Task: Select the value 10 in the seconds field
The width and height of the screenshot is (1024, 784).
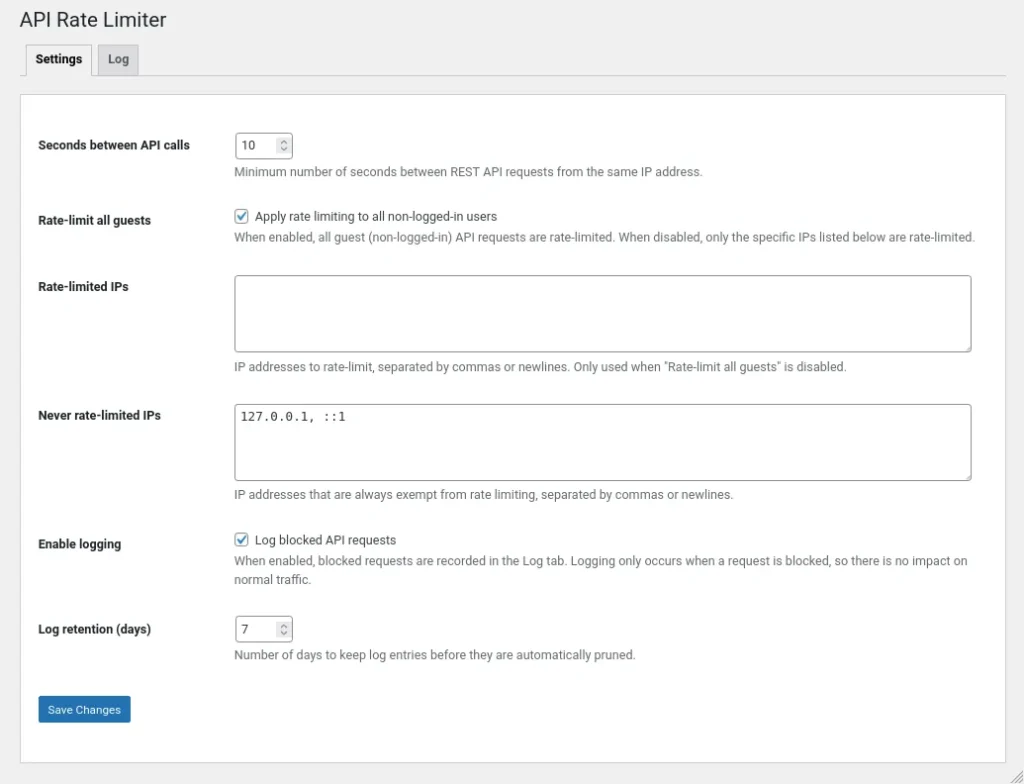Action: tap(248, 145)
